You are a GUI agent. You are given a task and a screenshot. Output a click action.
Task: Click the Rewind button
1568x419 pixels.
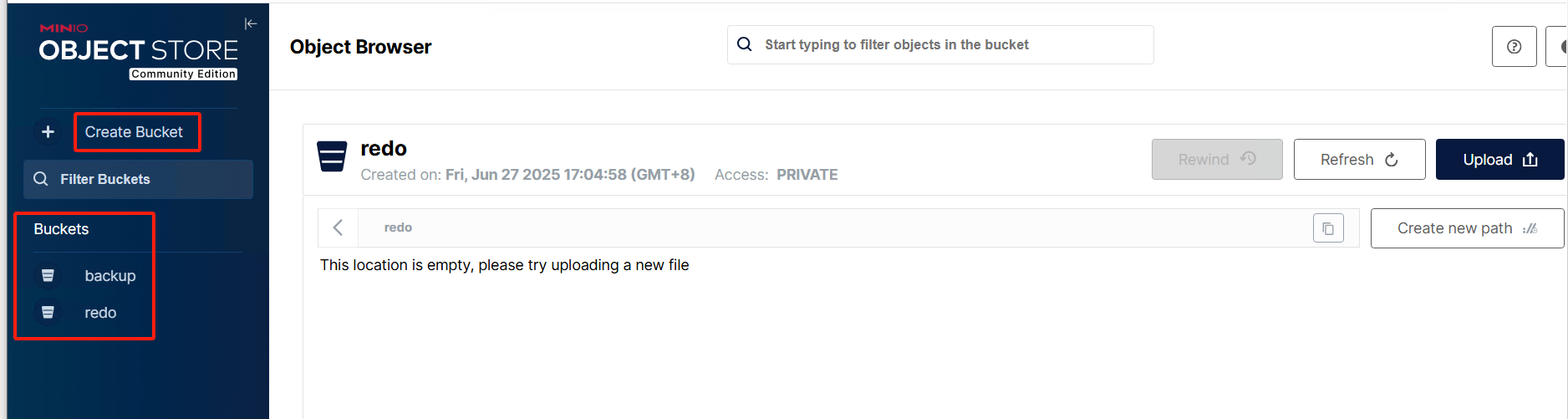click(x=1216, y=160)
